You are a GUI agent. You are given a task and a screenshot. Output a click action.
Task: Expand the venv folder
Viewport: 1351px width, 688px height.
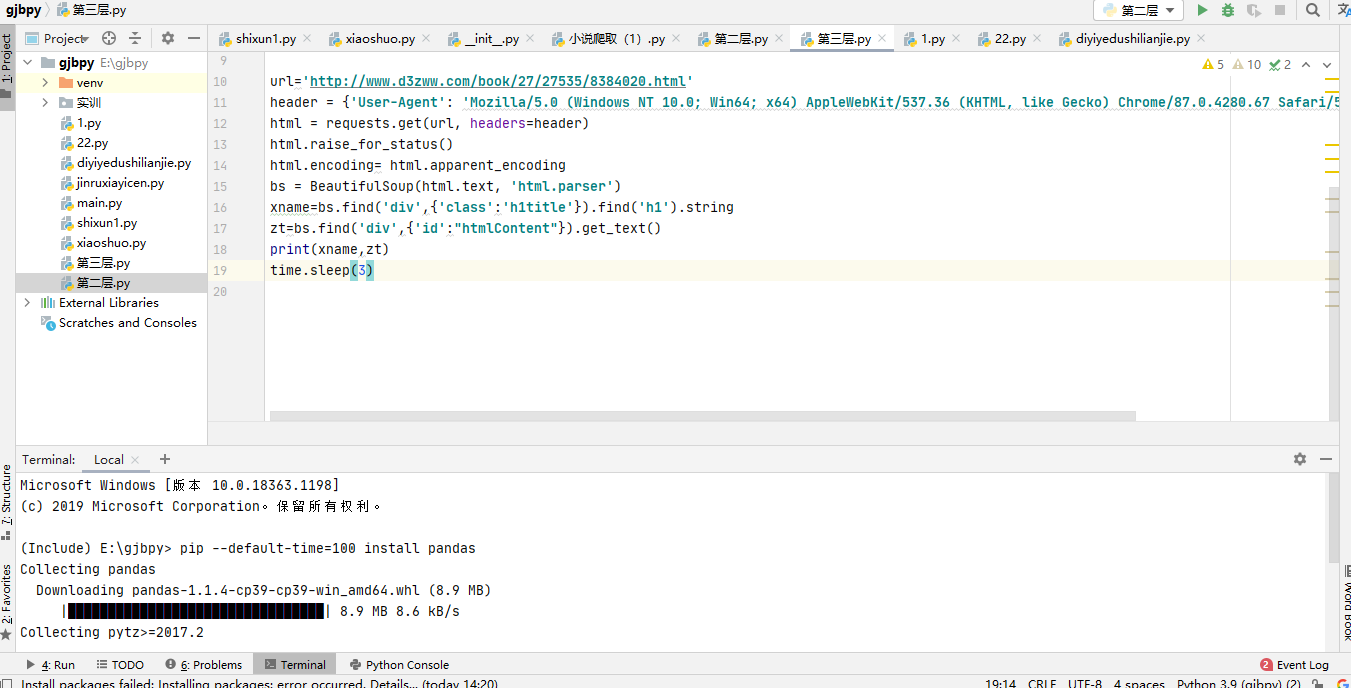coord(45,83)
